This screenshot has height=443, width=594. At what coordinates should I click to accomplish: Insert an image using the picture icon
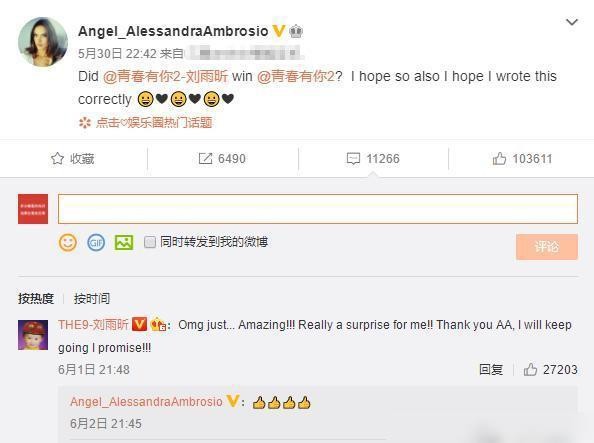tap(124, 243)
